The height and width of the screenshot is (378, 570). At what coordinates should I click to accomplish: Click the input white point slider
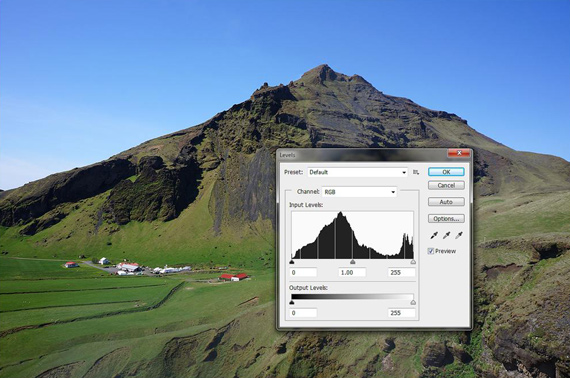(413, 262)
